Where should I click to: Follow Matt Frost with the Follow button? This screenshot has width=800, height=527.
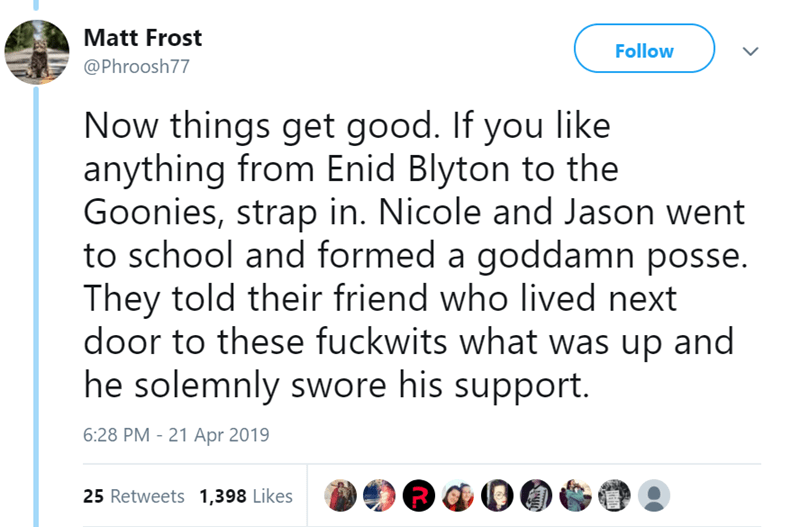point(644,50)
